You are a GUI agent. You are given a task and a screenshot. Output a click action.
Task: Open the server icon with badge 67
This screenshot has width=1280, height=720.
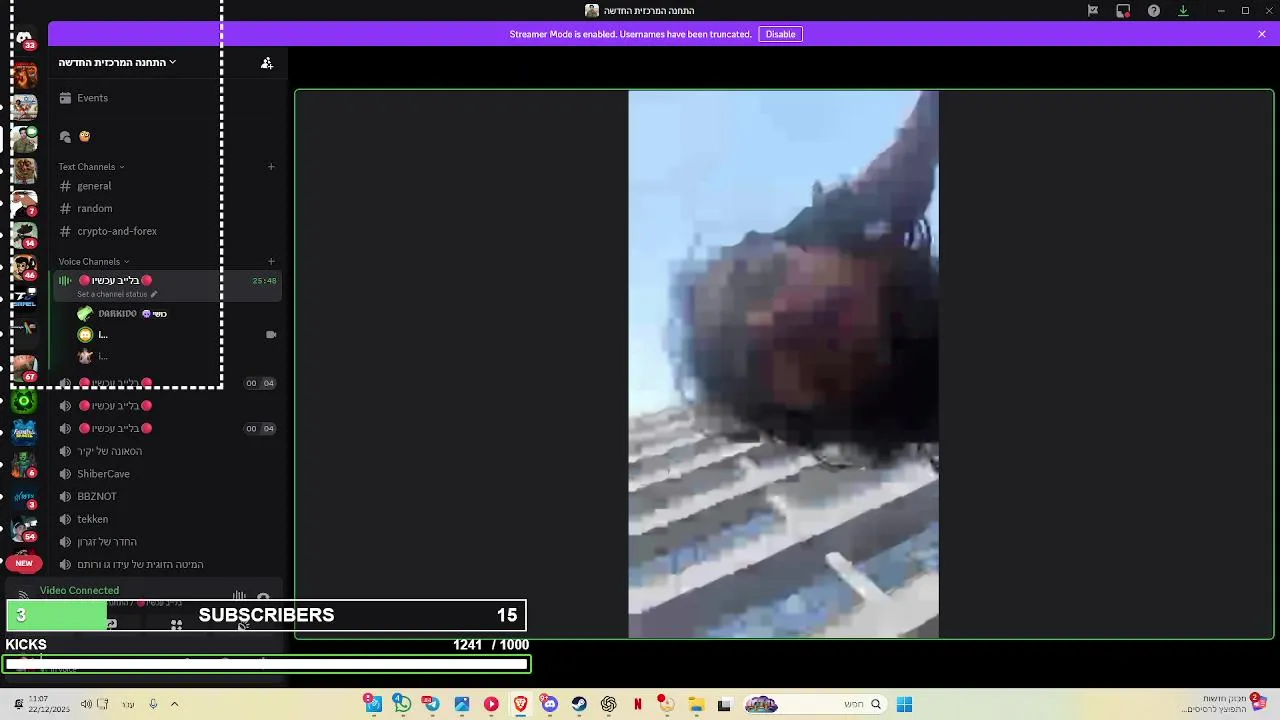click(24, 368)
